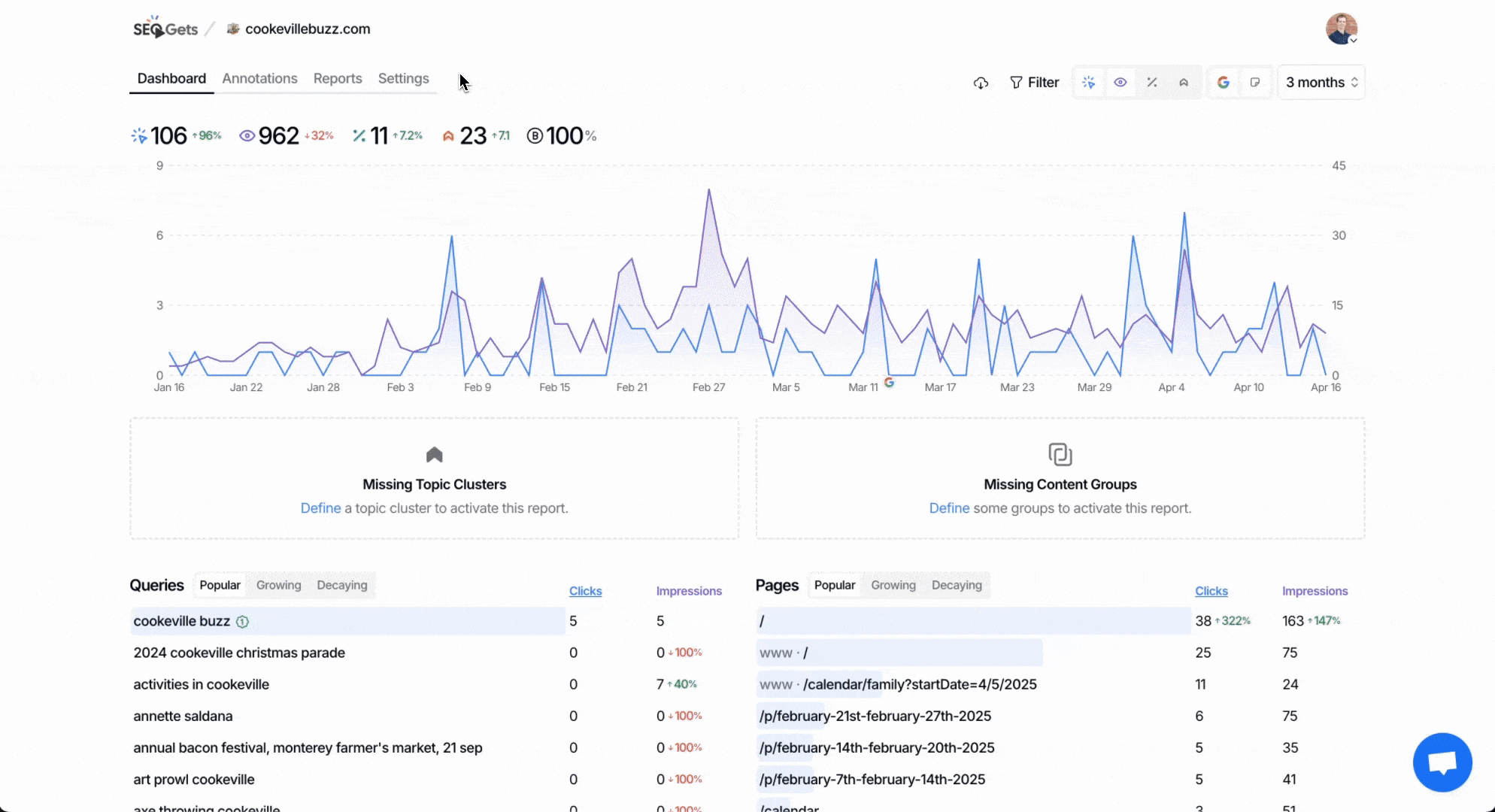Viewport: 1495px width, 812px height.
Task: Open the Filter options
Action: [x=1034, y=83]
